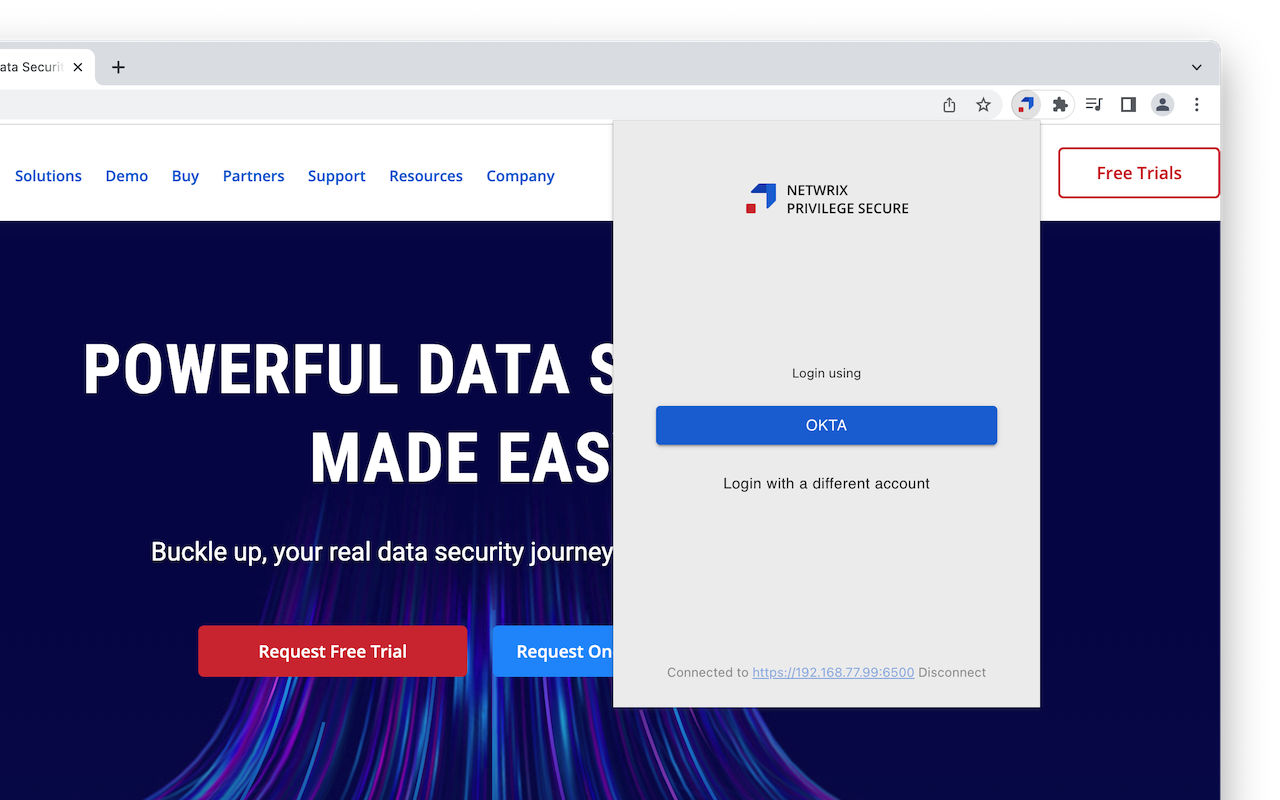Click the Free Trials button
1280x800 pixels.
(x=1138, y=172)
